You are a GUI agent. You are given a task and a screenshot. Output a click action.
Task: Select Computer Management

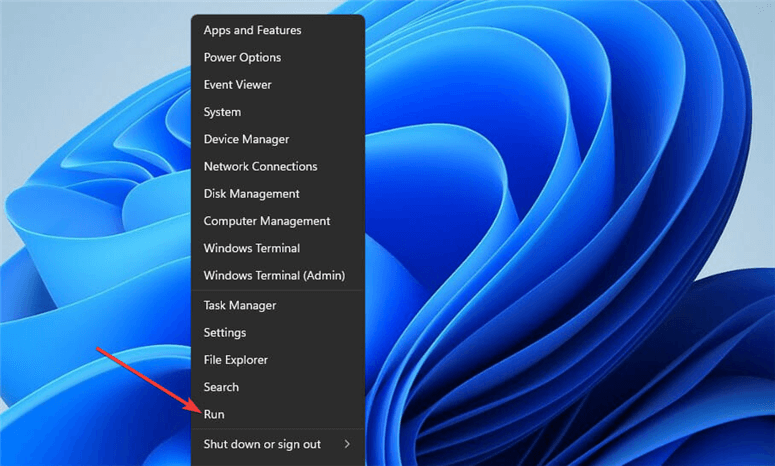[278, 220]
